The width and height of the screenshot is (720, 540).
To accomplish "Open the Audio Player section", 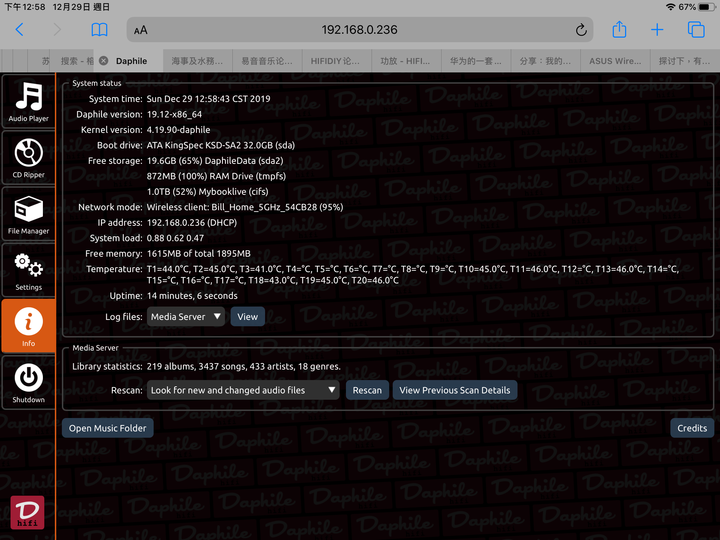I will 28,101.
